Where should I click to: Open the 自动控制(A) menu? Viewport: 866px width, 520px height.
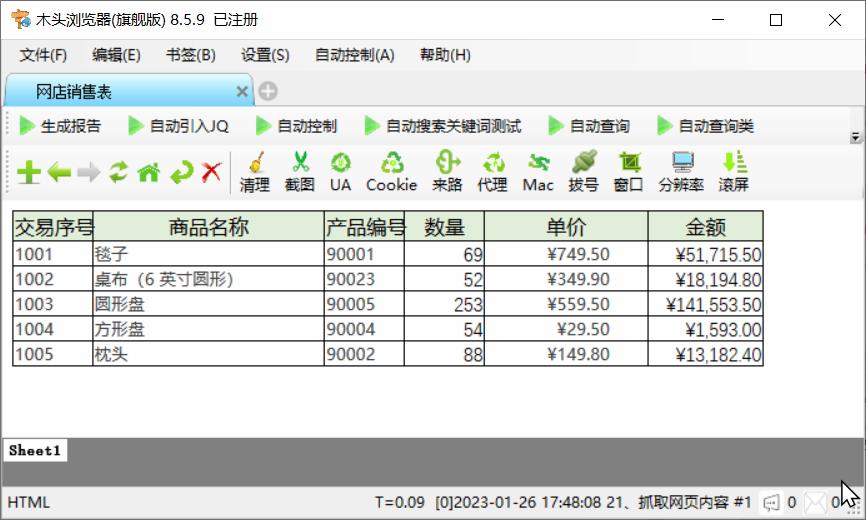(355, 55)
